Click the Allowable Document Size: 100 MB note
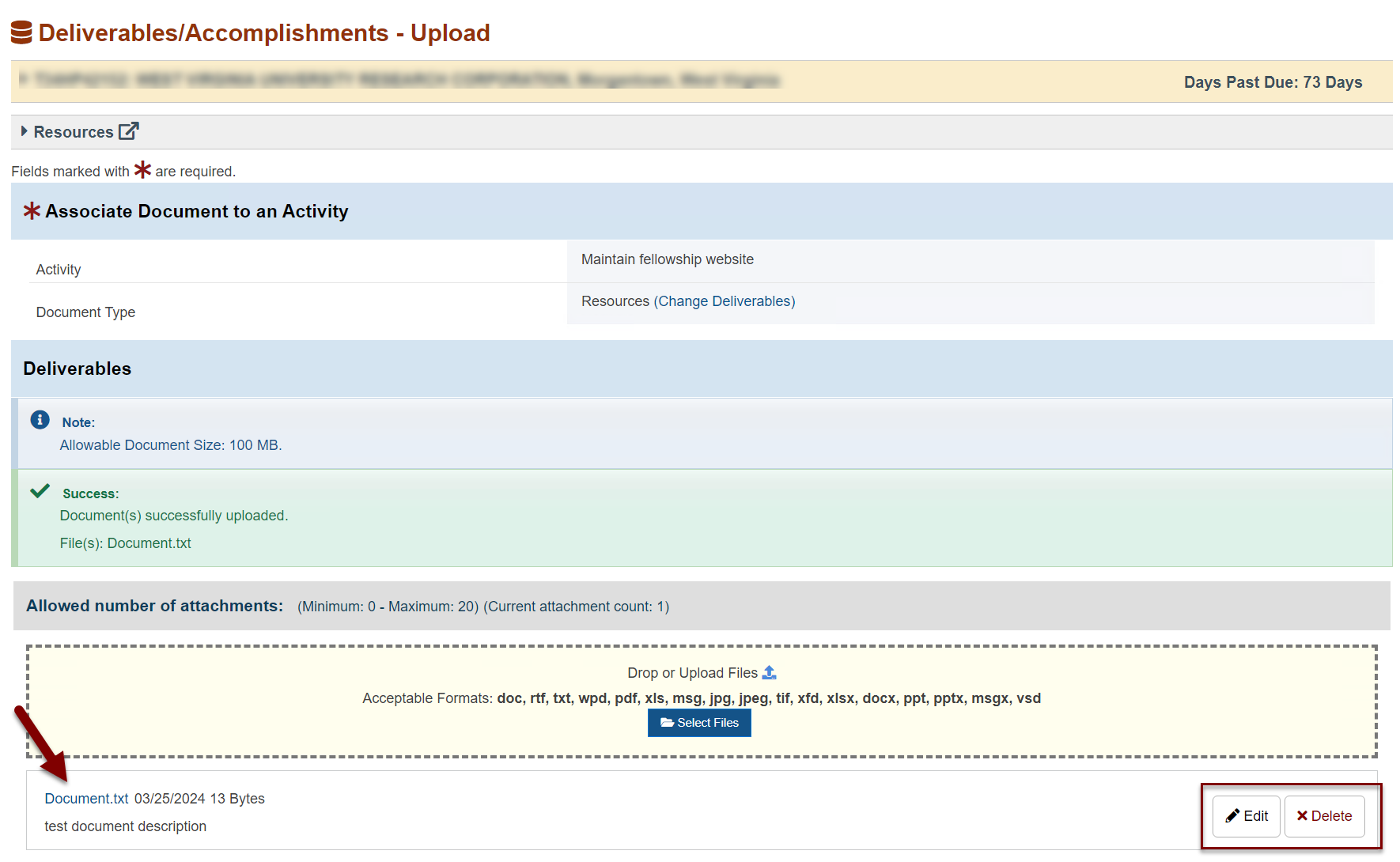 tap(171, 445)
